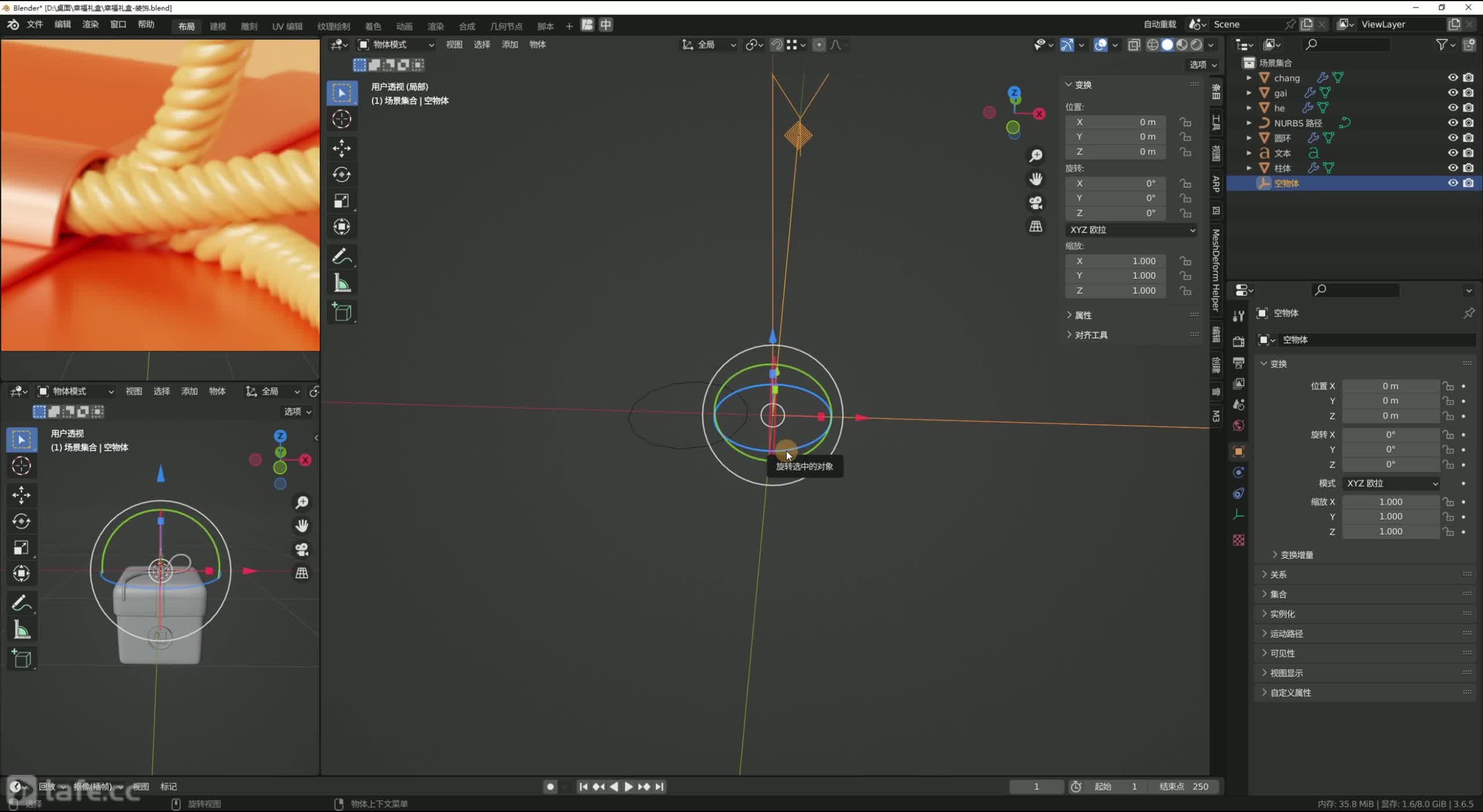Expand the 柱体 object in outliner
Screen dimensions: 1483x812
[1249, 168]
